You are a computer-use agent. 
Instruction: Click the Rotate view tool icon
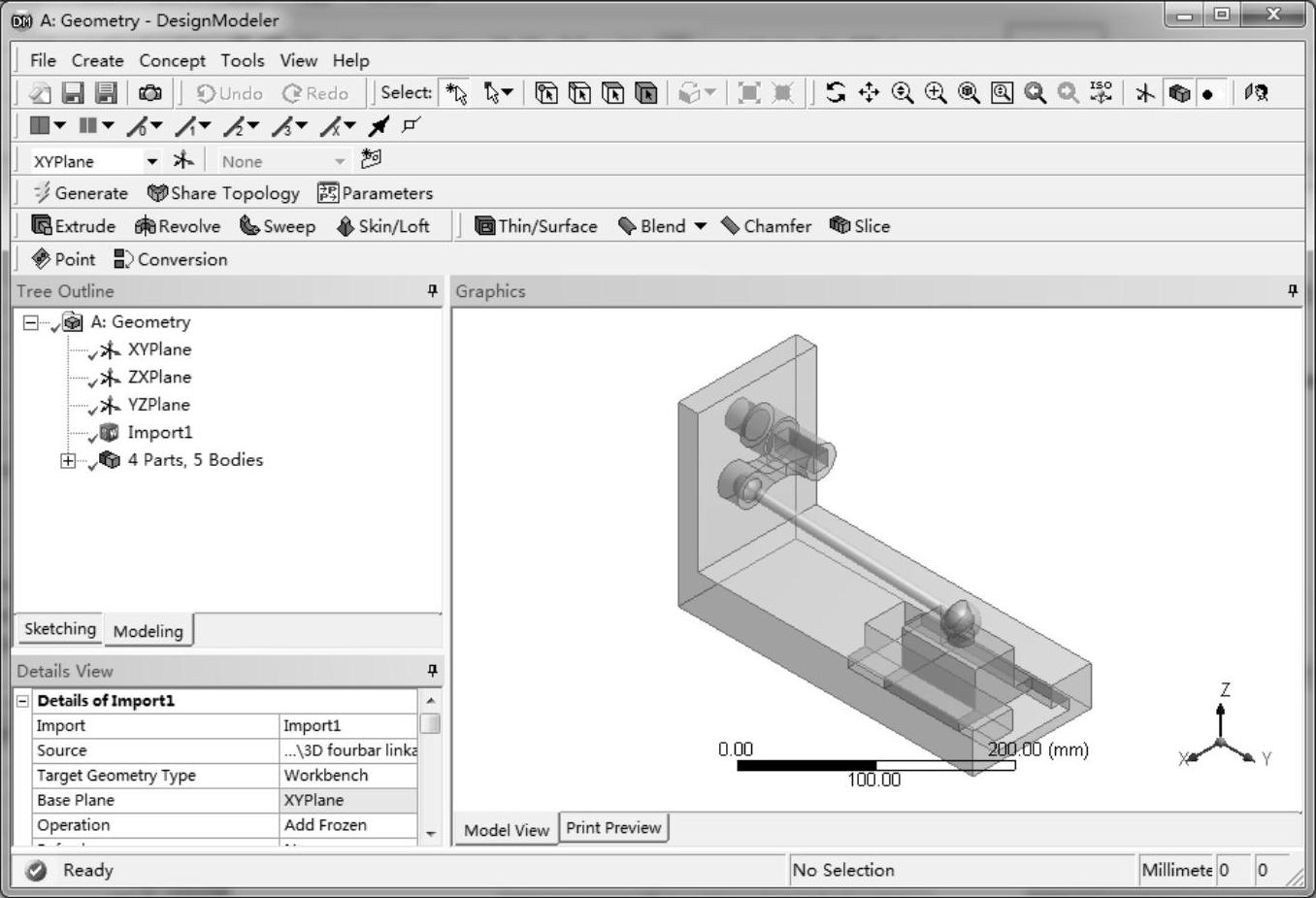click(836, 92)
